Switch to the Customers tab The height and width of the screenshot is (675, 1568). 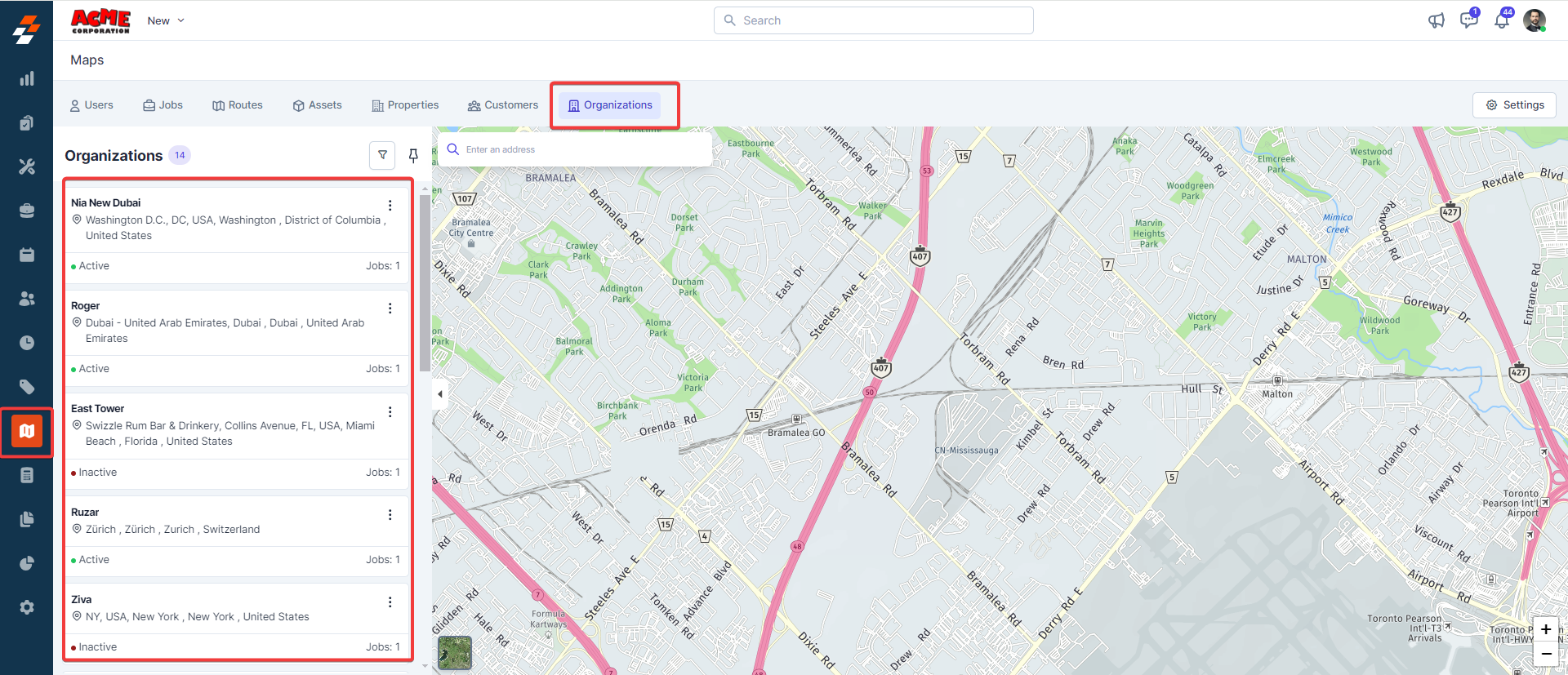(x=503, y=105)
